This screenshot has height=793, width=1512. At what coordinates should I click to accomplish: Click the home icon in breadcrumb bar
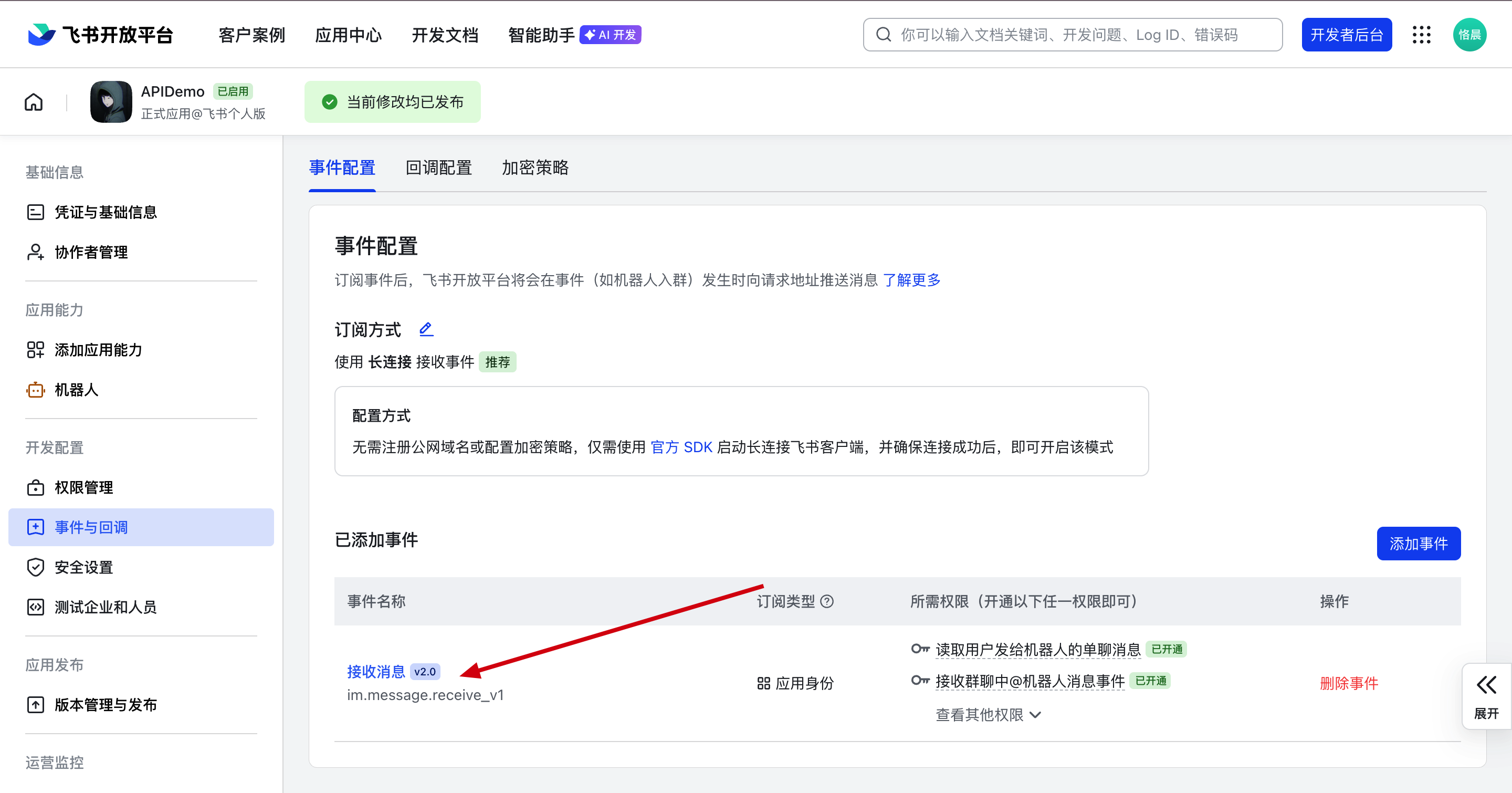click(34, 102)
